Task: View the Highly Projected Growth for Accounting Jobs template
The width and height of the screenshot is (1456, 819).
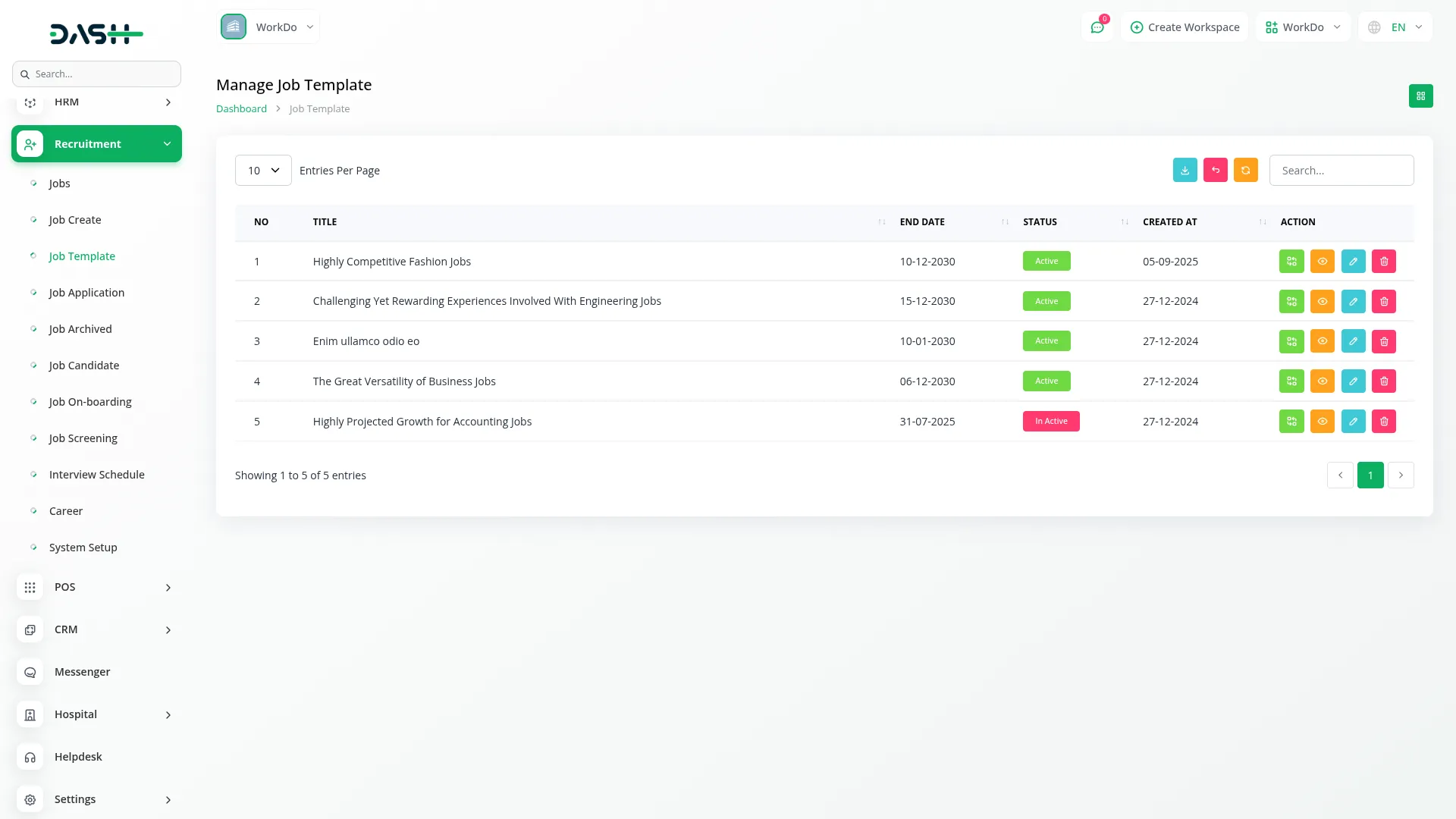Action: pos(1322,422)
